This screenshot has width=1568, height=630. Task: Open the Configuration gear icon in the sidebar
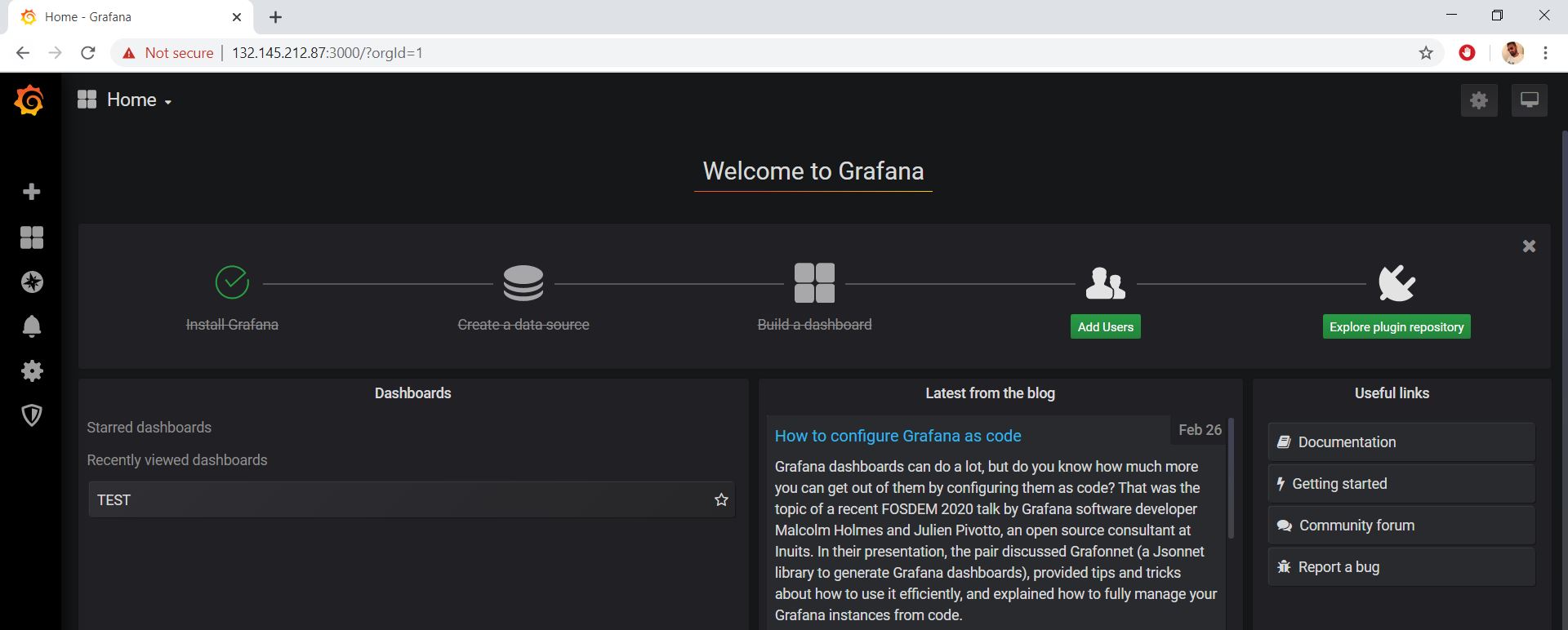click(32, 371)
